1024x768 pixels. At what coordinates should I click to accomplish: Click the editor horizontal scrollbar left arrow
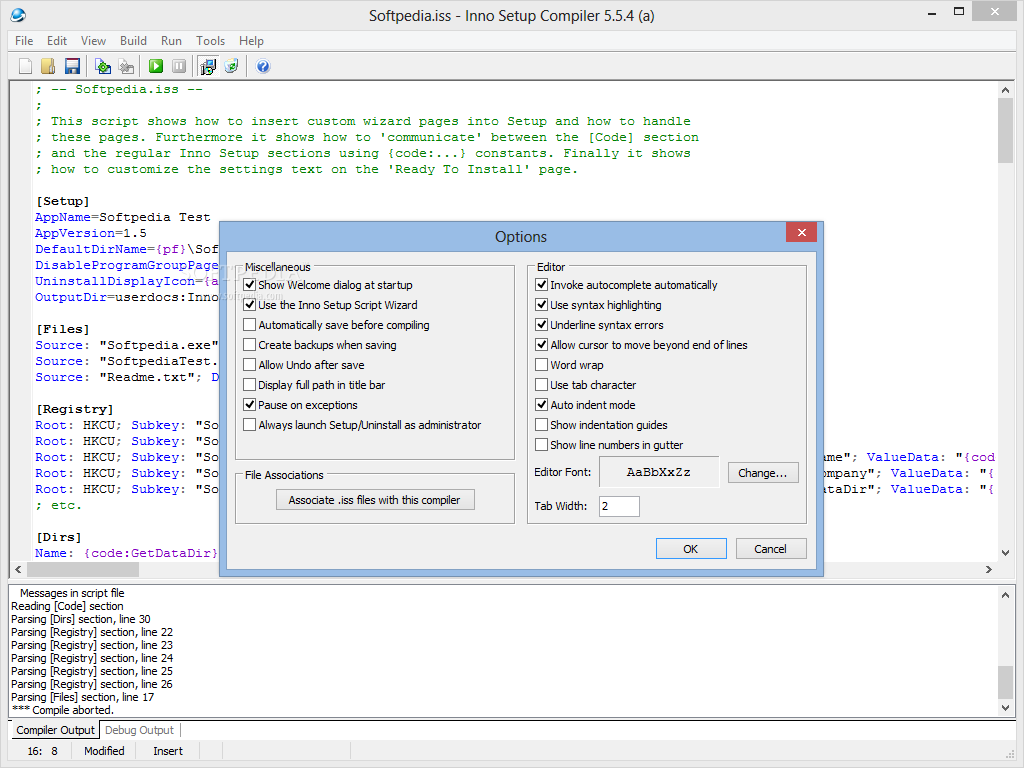coord(18,569)
